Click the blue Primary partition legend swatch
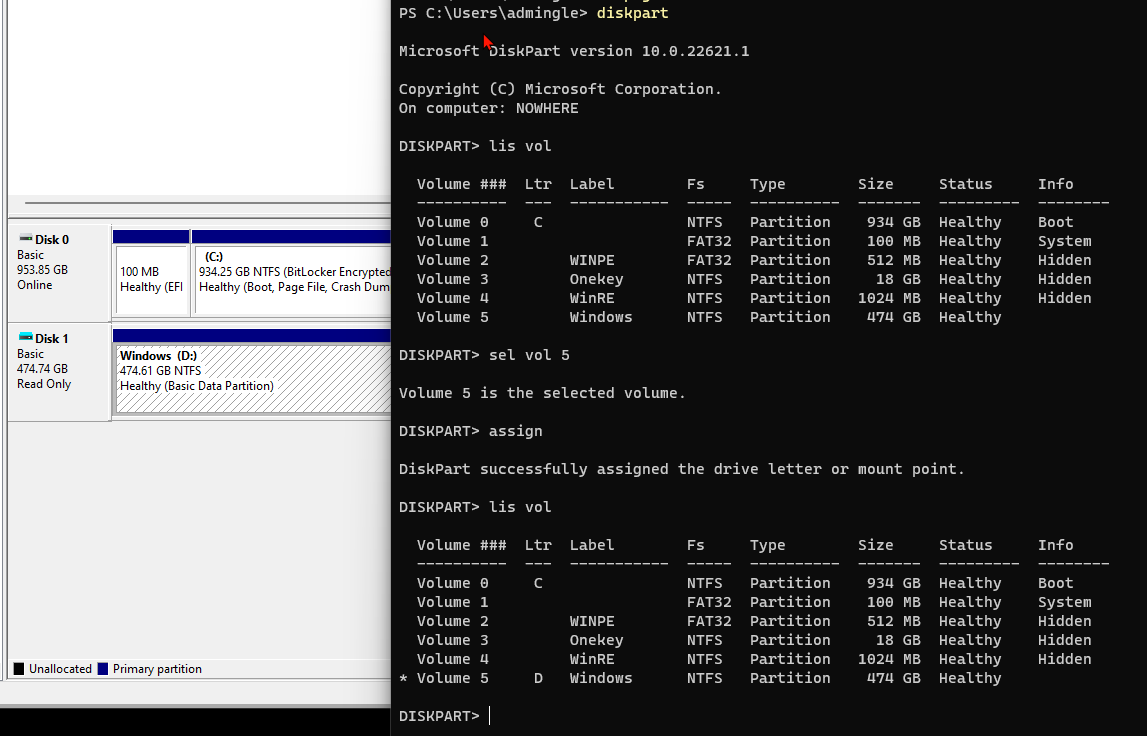 (103, 669)
